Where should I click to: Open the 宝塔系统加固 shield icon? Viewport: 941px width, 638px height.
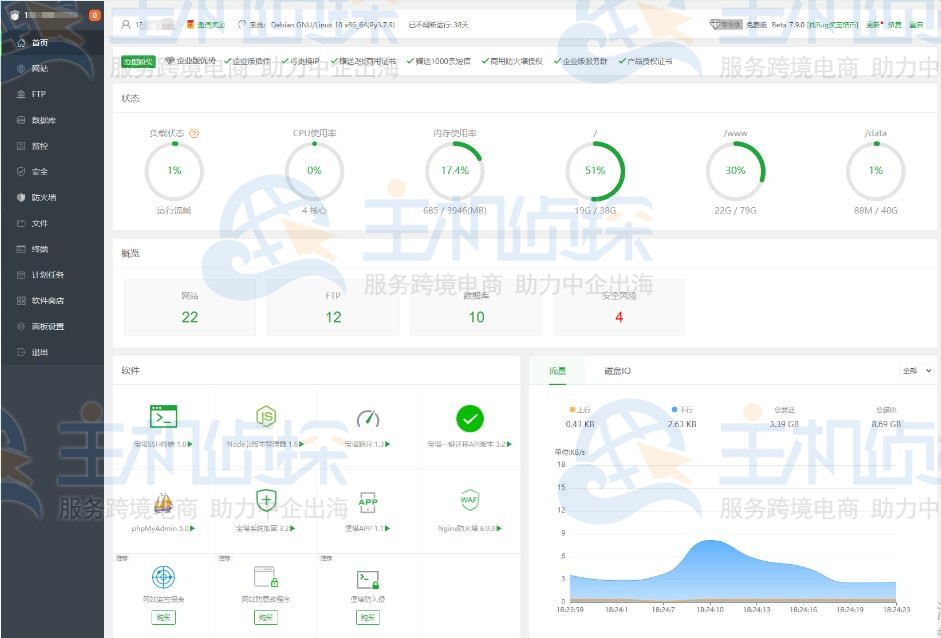pos(265,501)
